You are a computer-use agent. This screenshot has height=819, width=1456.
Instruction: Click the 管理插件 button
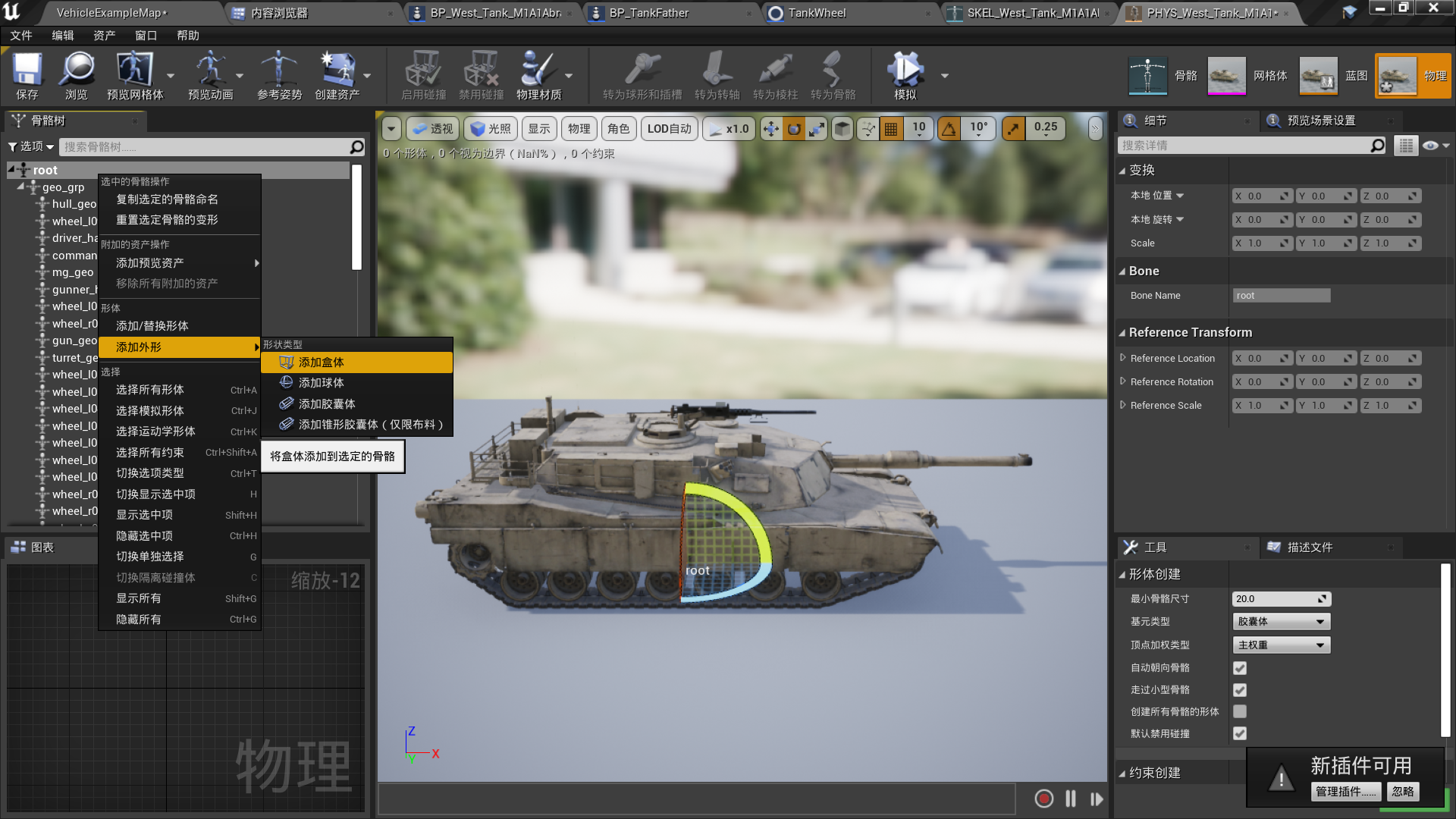[x=1346, y=792]
